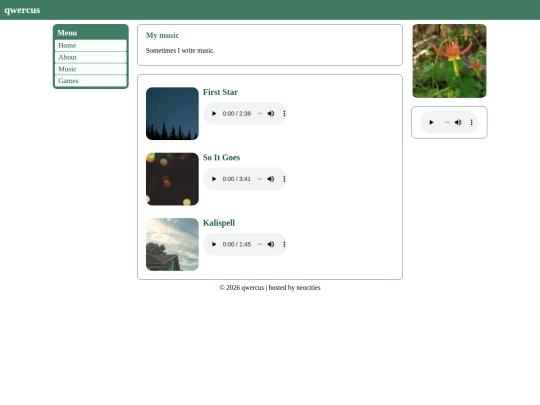Play the So It Goes track

214,179
